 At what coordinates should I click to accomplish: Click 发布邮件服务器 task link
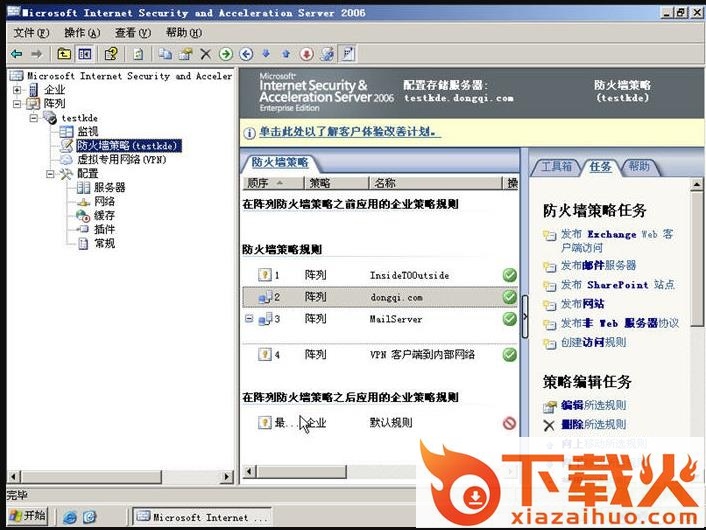pos(598,265)
